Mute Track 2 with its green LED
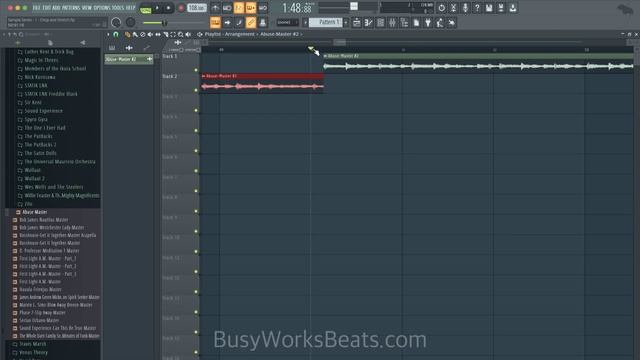 [x=196, y=90]
